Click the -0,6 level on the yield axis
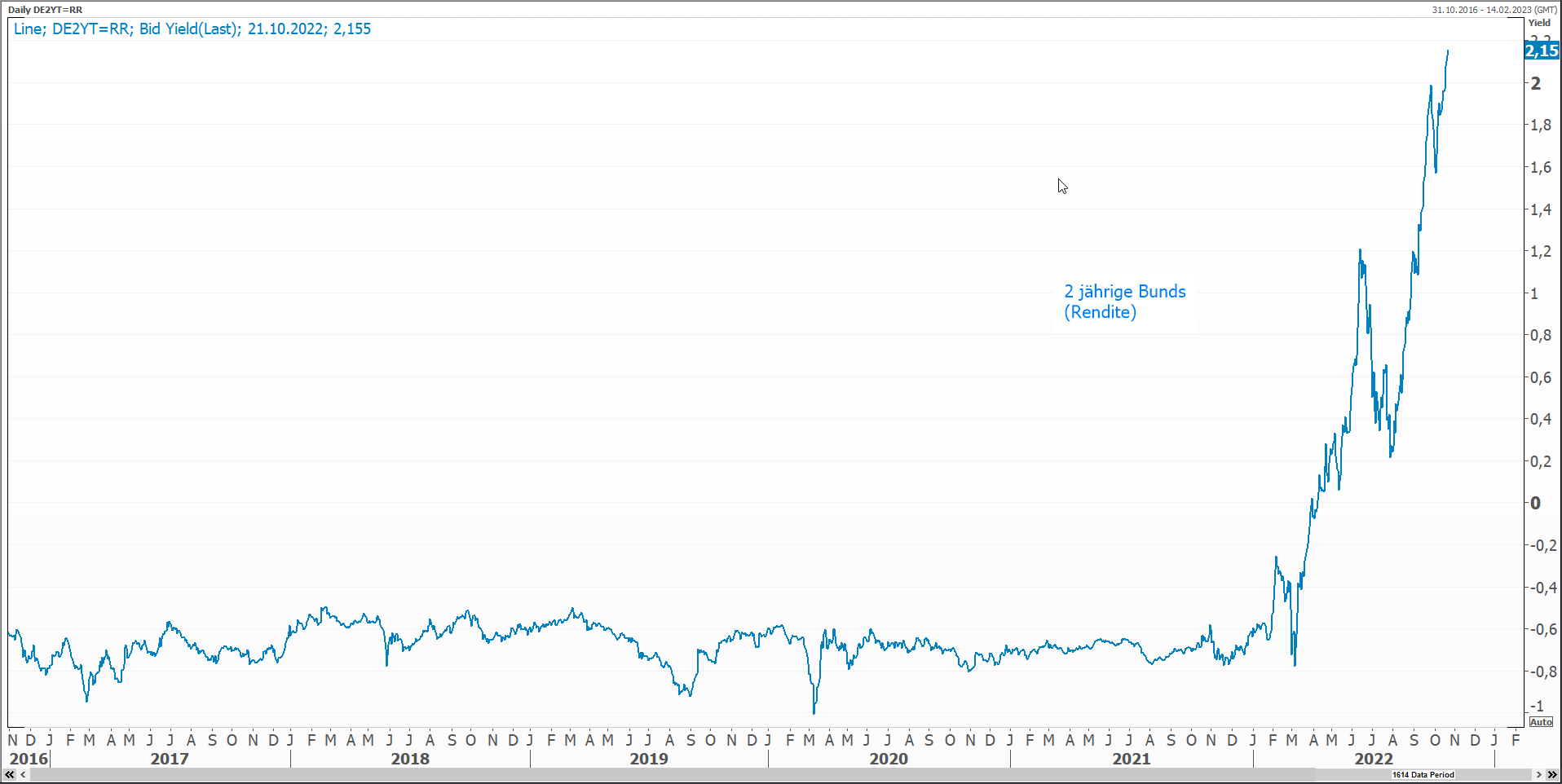Image resolution: width=1562 pixels, height=784 pixels. coord(1541,629)
